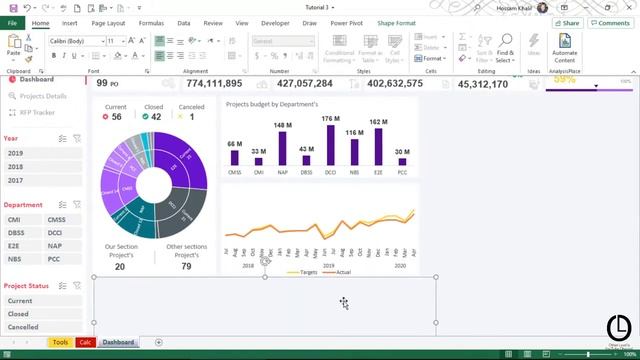The height and width of the screenshot is (360, 640).
Task: Click the Year slicer multi-select icon
Action: click(x=62, y=139)
